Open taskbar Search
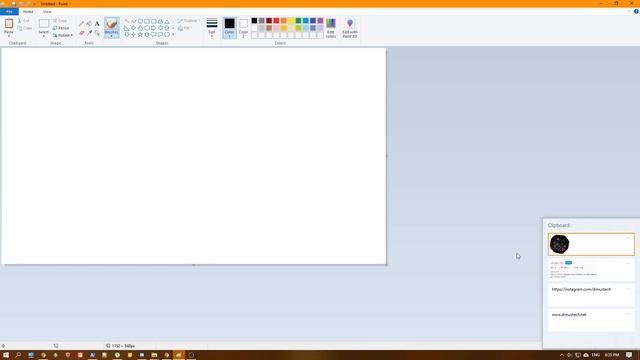 tap(18, 355)
